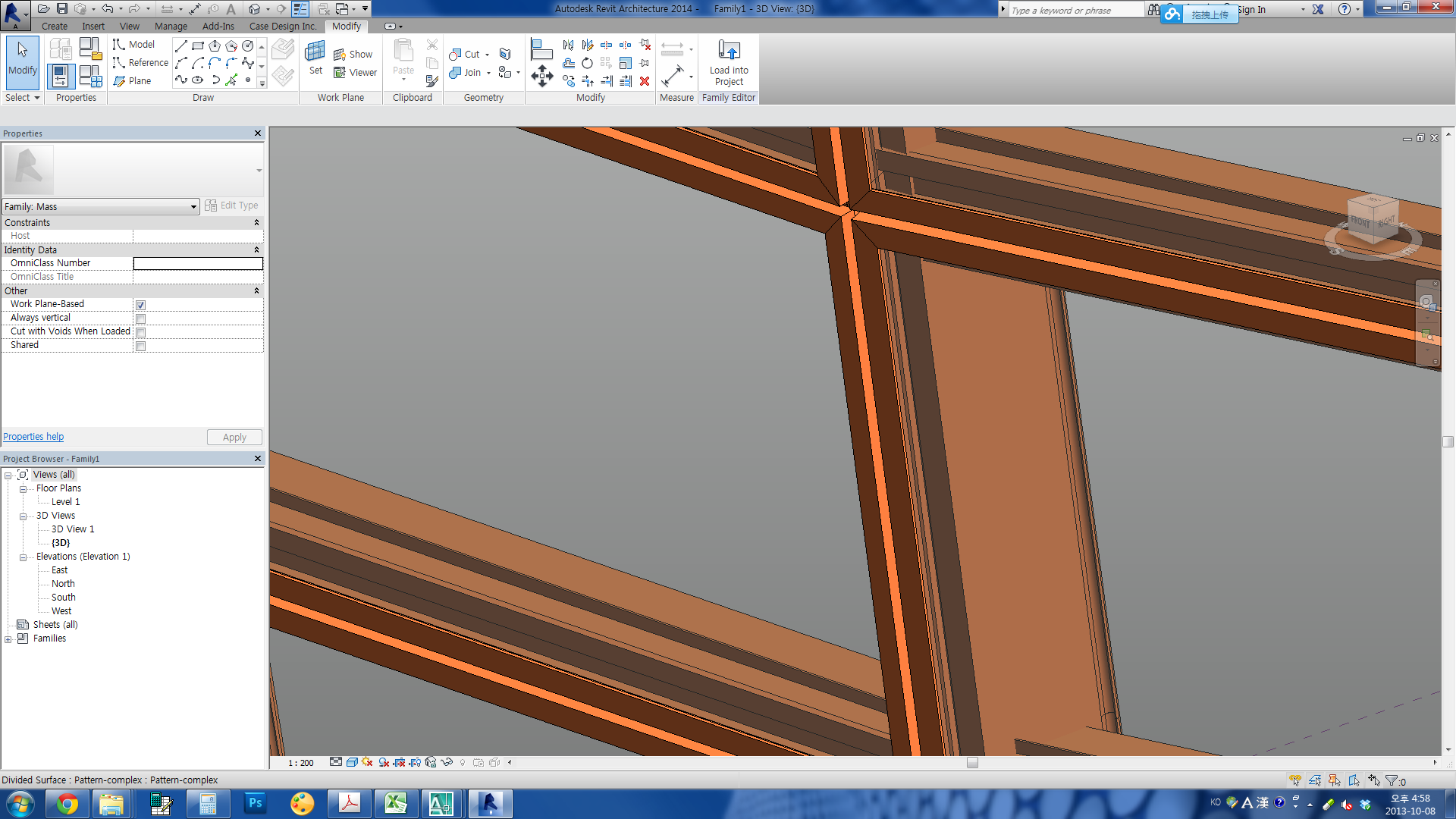Image resolution: width=1456 pixels, height=819 pixels.
Task: Click the Rotate tool icon
Action: [587, 63]
